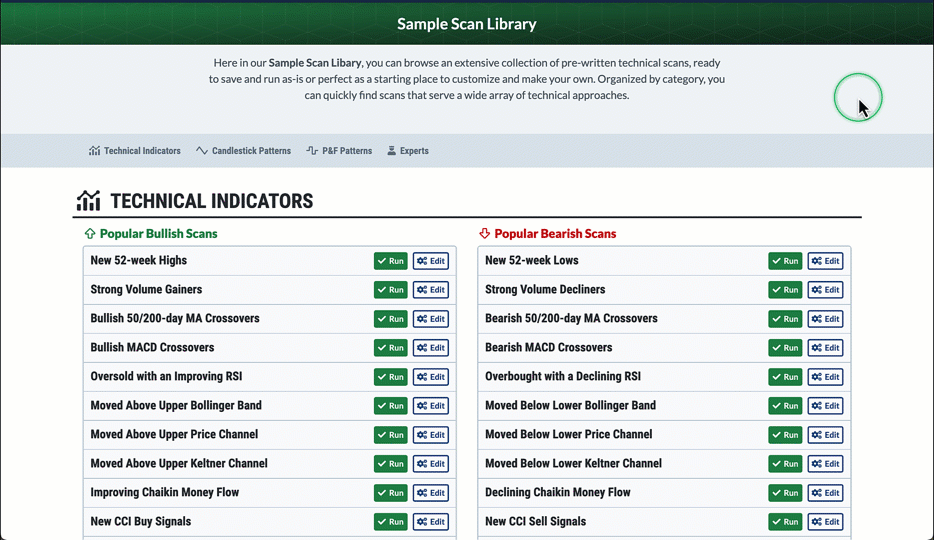Click the red down arrow icon by Popular Bearish Scans
Screen dimensions: 934x540
point(485,234)
